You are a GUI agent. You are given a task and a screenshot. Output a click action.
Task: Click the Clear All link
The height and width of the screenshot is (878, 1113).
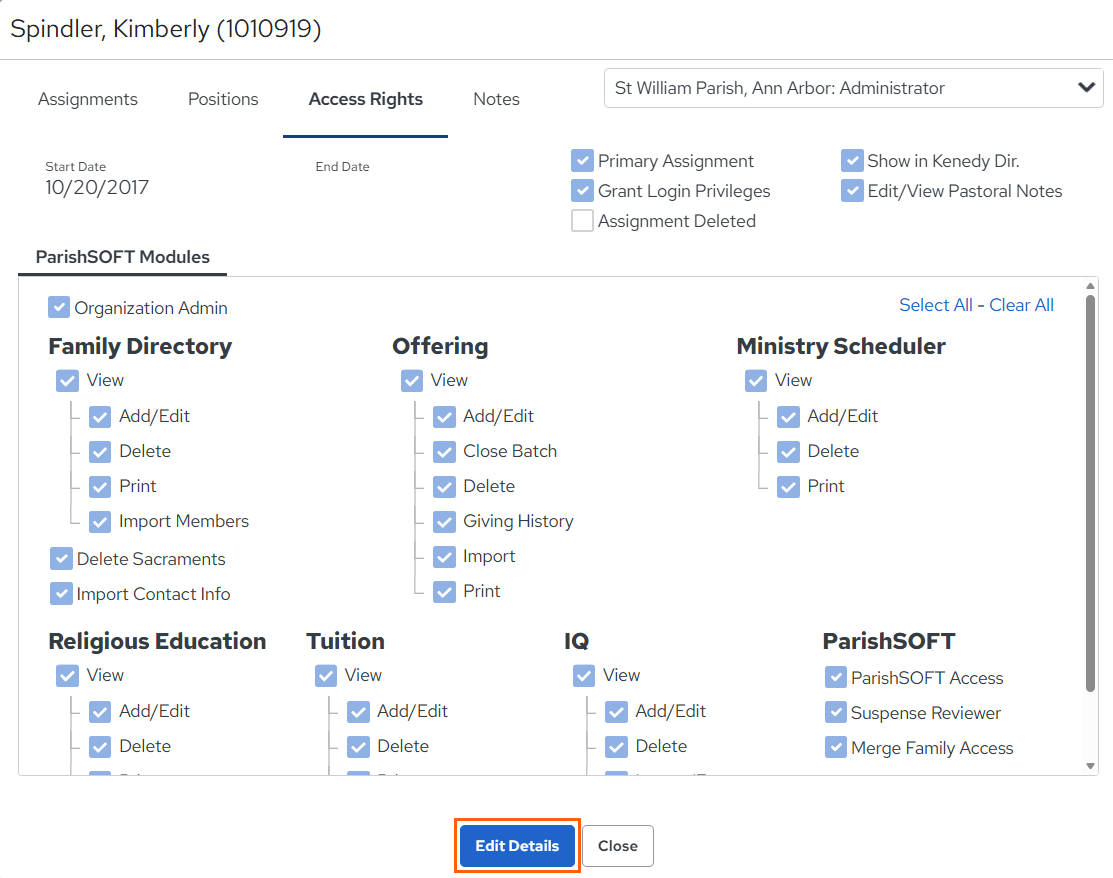pyautogui.click(x=1021, y=305)
